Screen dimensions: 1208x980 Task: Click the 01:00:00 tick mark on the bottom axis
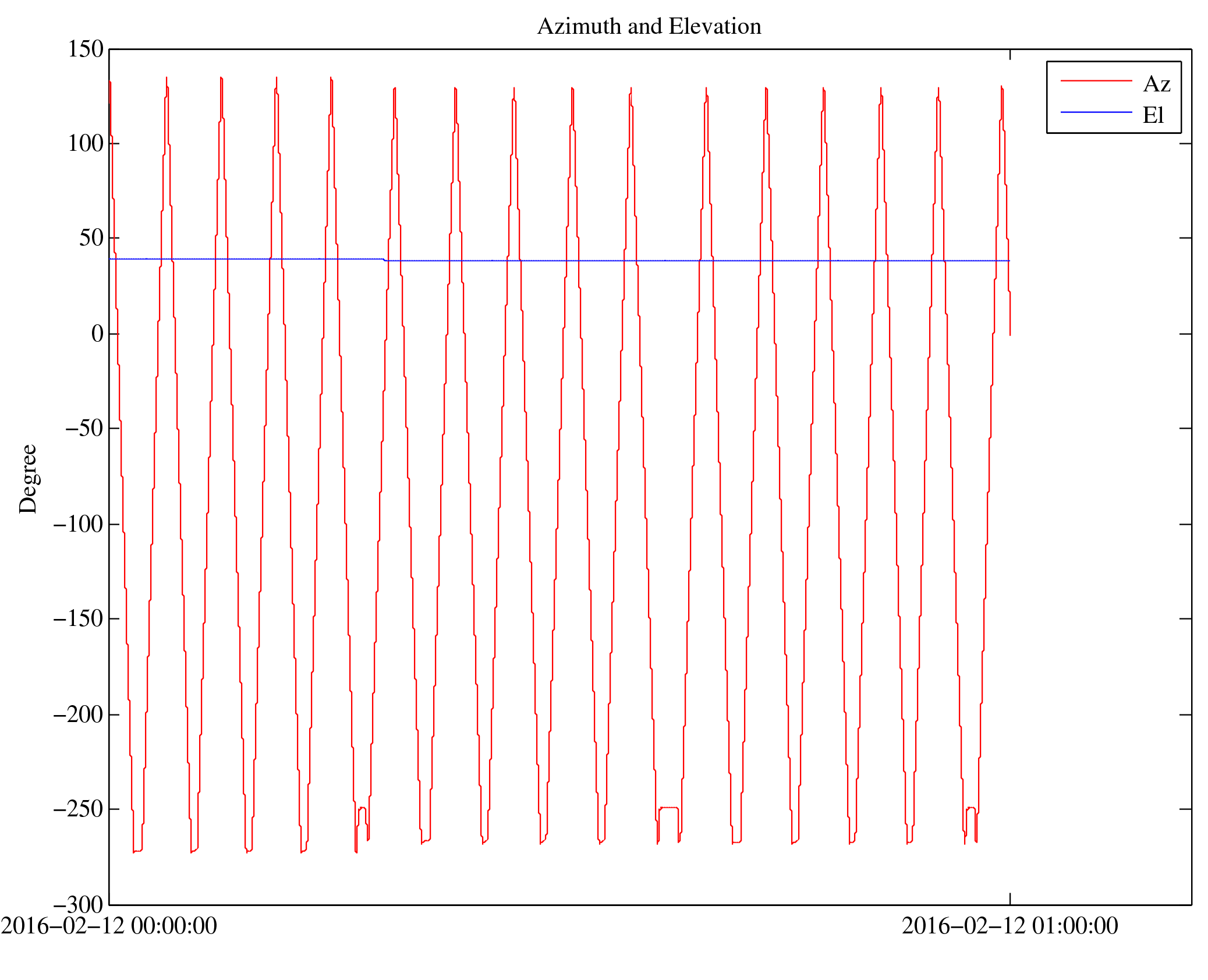click(x=1009, y=898)
